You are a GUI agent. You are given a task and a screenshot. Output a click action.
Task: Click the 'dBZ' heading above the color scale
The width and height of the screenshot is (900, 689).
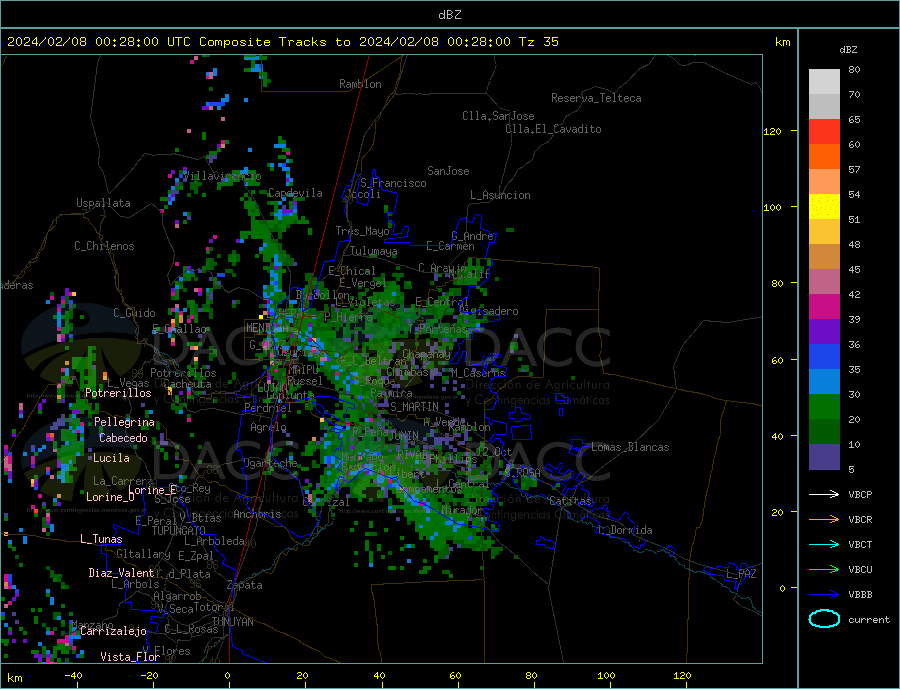[848, 50]
